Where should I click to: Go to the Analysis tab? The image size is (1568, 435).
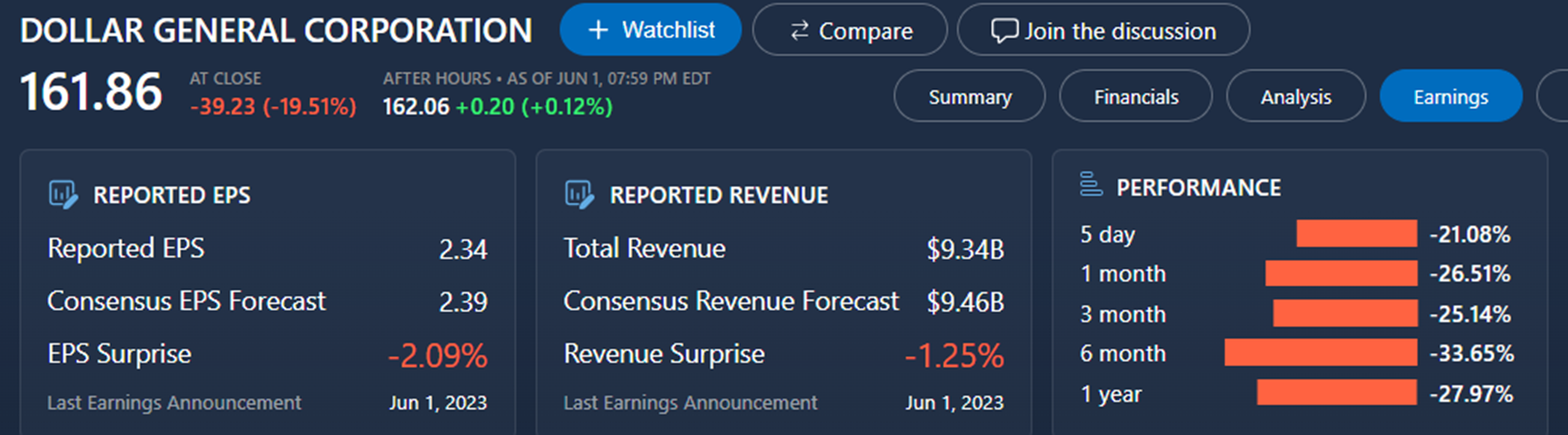click(x=1295, y=96)
